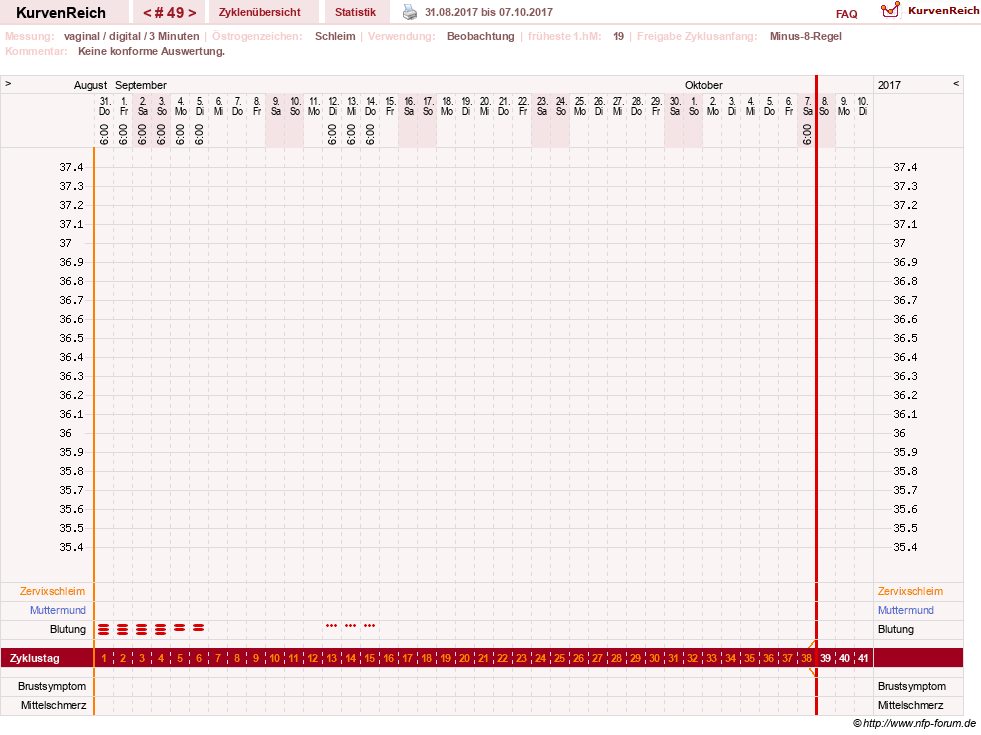981x735 pixels.
Task: Click the date header 31. Do
Action: pyautogui.click(x=104, y=106)
